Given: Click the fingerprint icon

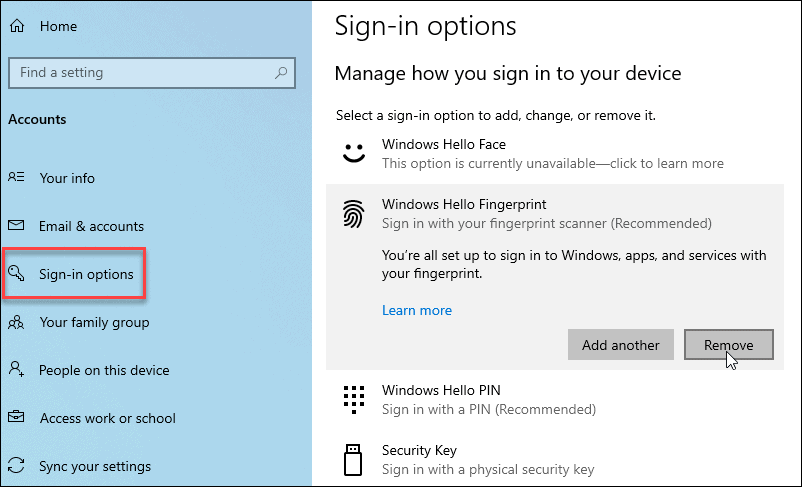Looking at the screenshot, I should (353, 214).
